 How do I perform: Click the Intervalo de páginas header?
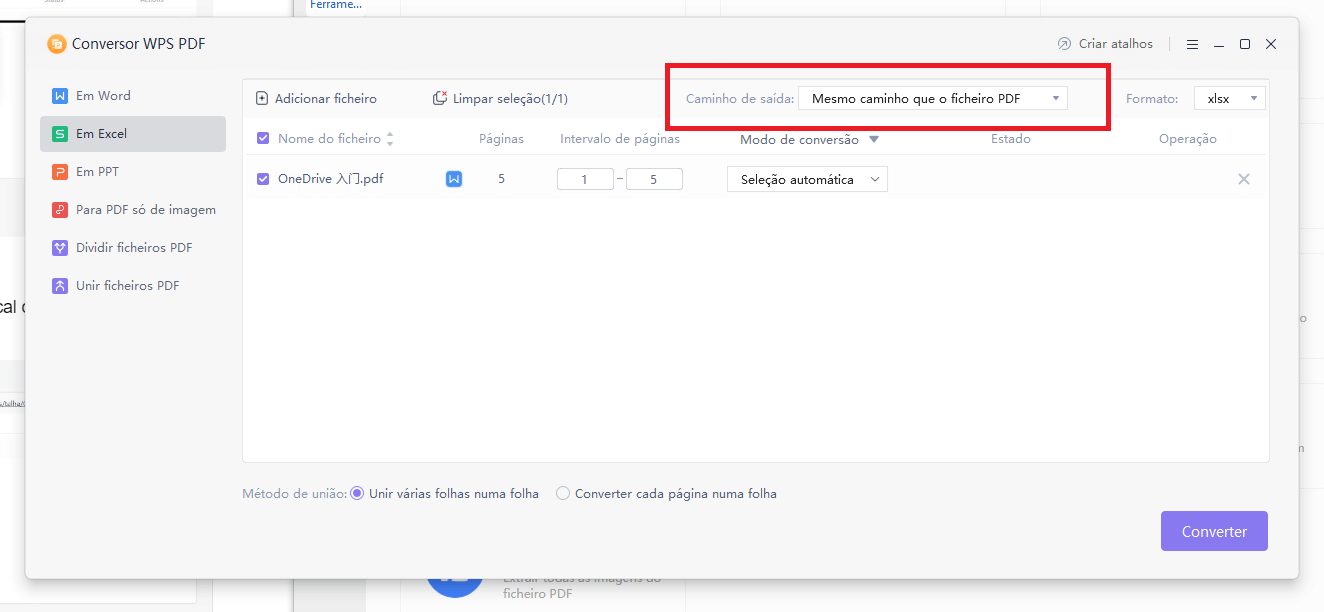(620, 139)
